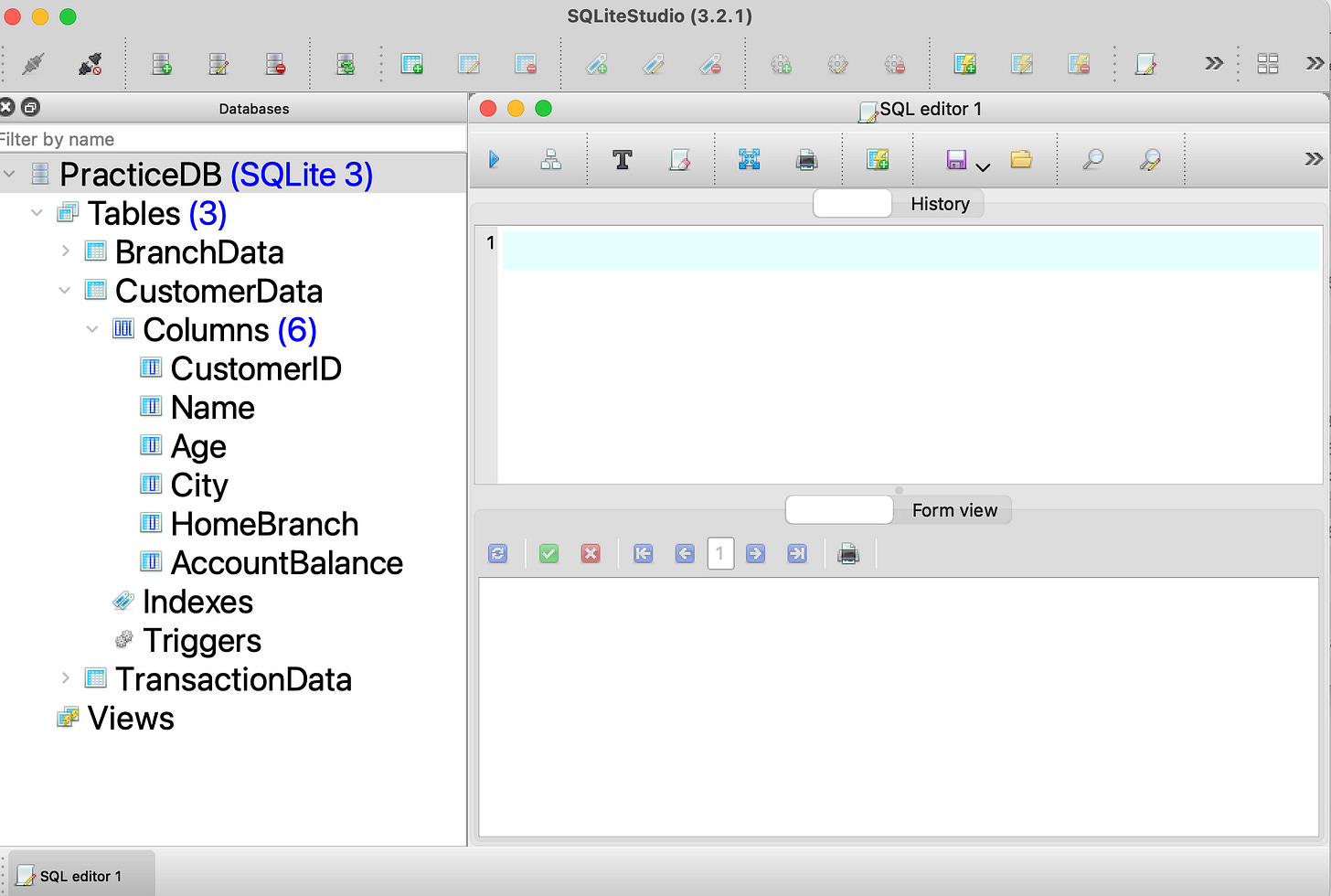Viewport: 1331px width, 896px height.
Task: Click the Edit table icon
Action: pos(469,64)
